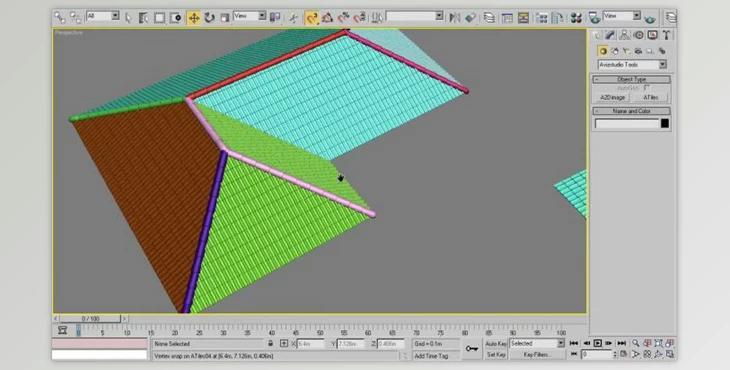
Task: Click the Use Pivot Point Center icon
Action: (275, 18)
